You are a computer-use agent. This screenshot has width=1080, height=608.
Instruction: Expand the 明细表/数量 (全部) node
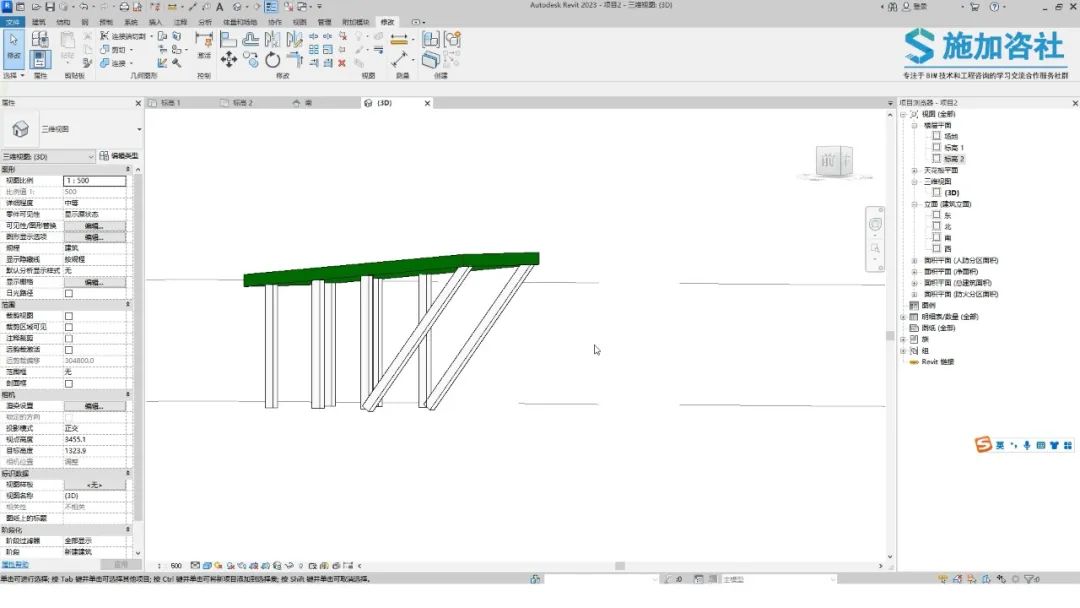coord(904,317)
